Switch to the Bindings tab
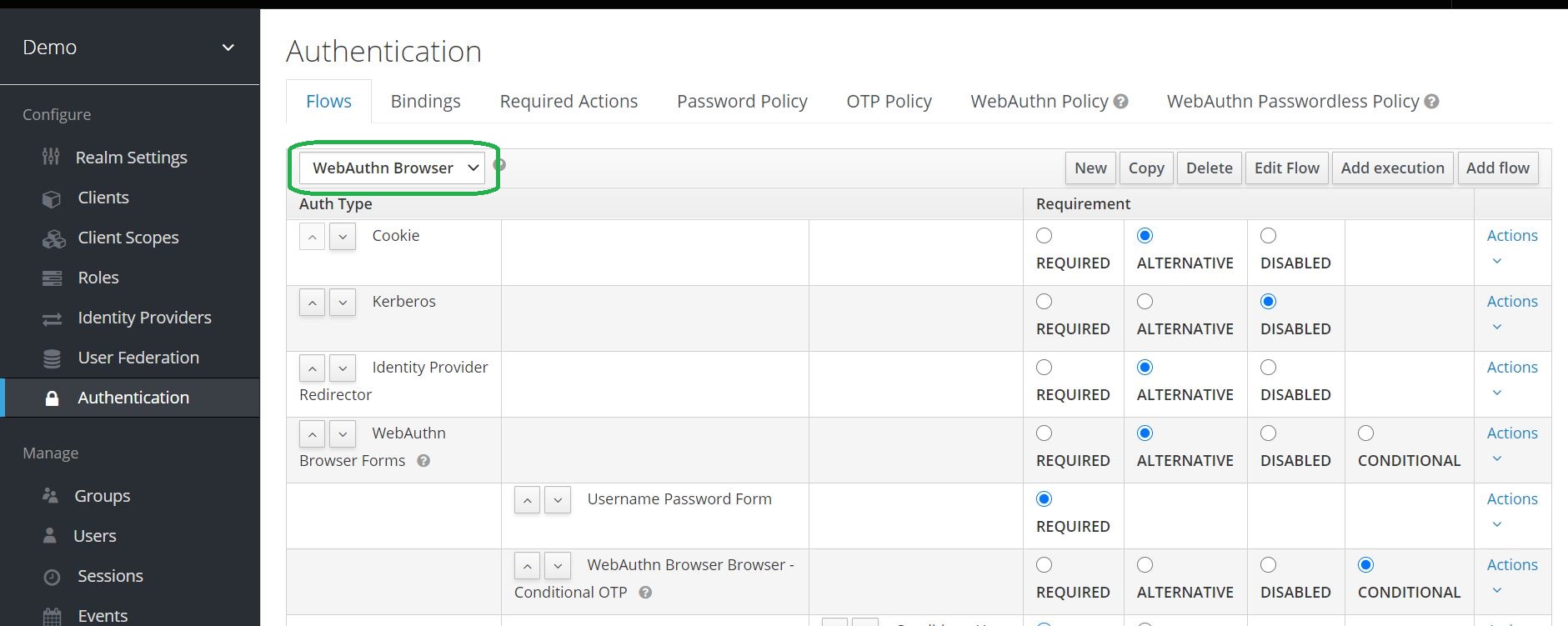 click(x=425, y=102)
